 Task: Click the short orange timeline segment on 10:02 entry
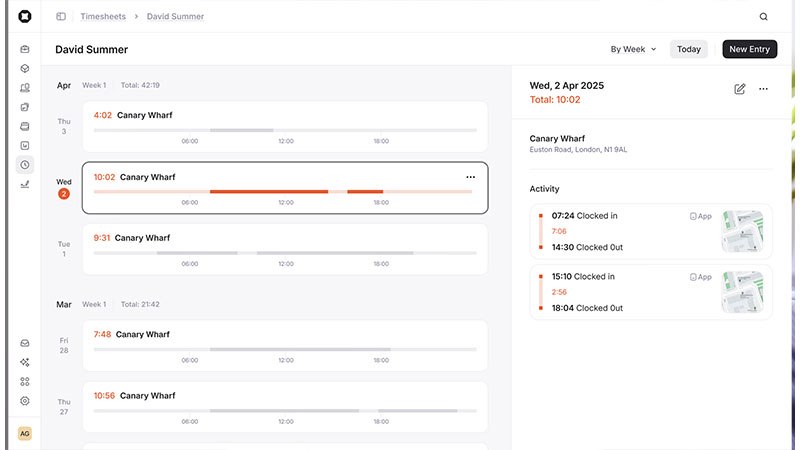pos(365,191)
